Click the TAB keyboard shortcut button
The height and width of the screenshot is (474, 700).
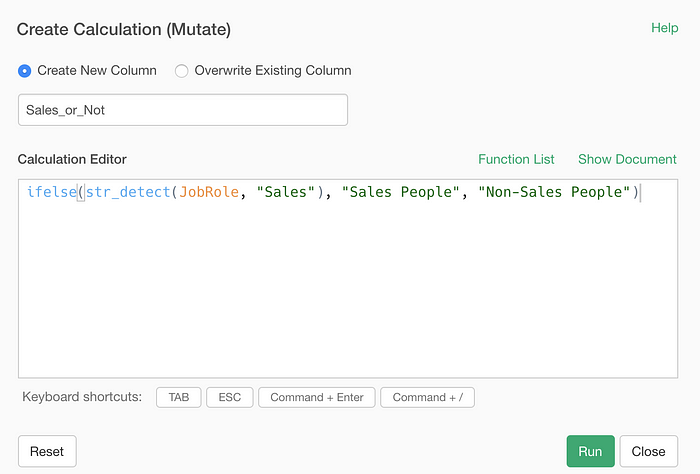pyautogui.click(x=179, y=397)
